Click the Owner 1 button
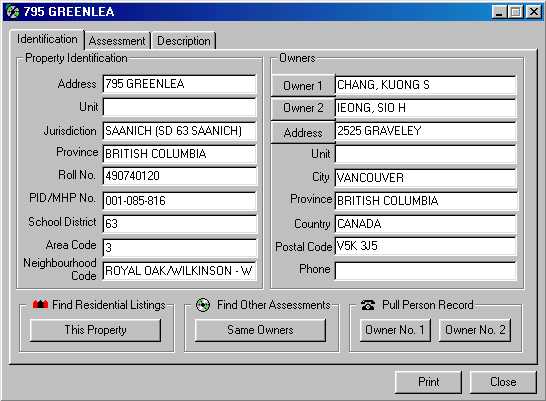 (303, 85)
